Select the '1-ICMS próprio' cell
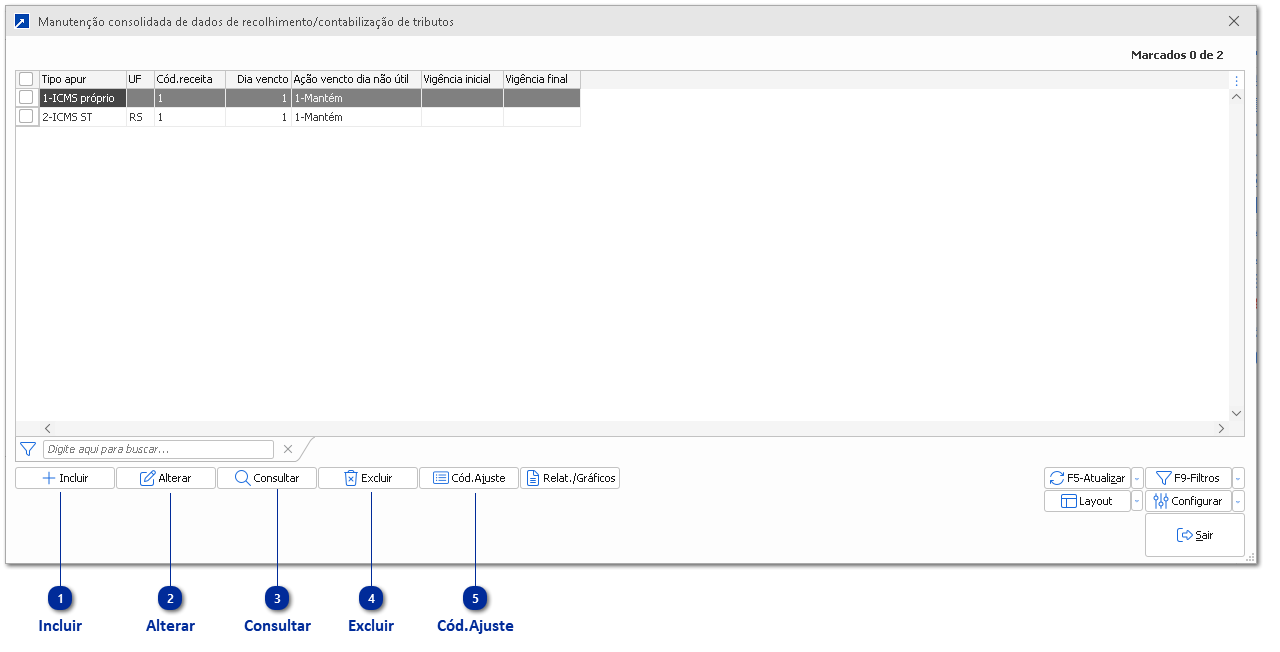This screenshot has width=1280, height=652. coord(82,98)
